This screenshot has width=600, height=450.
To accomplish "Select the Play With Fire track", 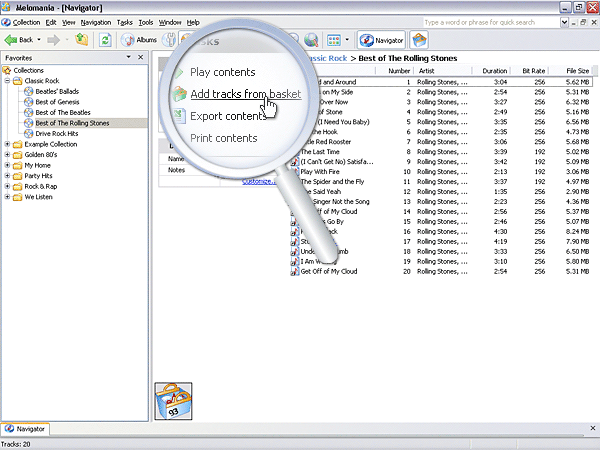I will [320, 172].
